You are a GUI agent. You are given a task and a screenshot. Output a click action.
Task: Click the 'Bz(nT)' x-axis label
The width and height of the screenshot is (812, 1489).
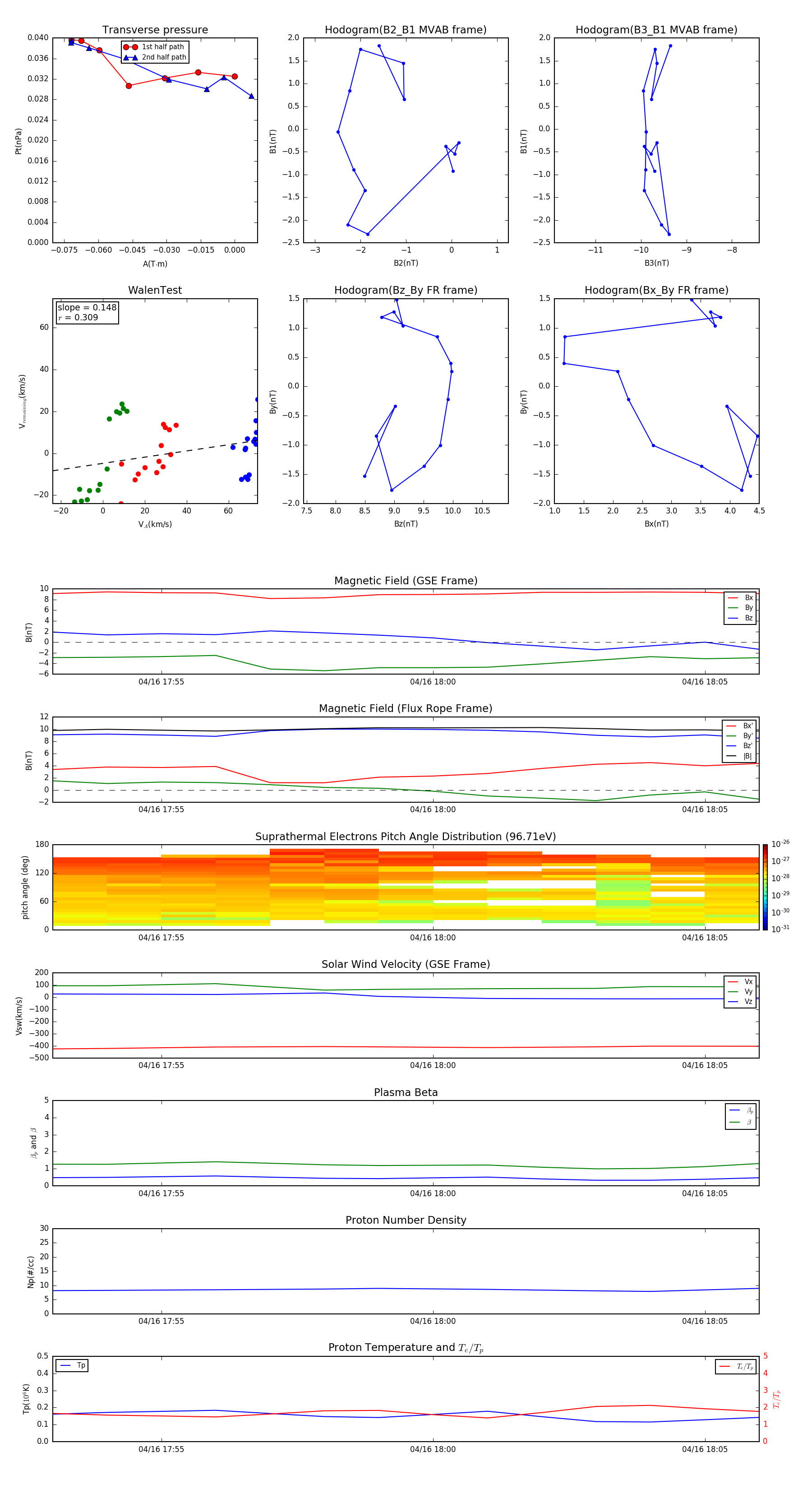point(406,524)
